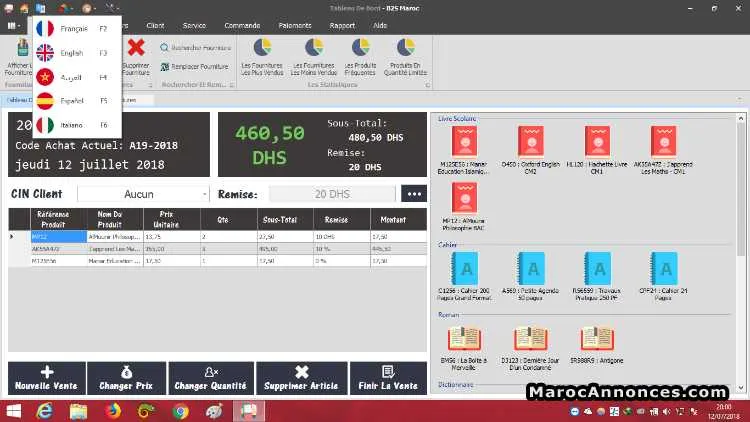This screenshot has width=750, height=422.
Task: Open the Windows Start button
Action: (x=13, y=411)
